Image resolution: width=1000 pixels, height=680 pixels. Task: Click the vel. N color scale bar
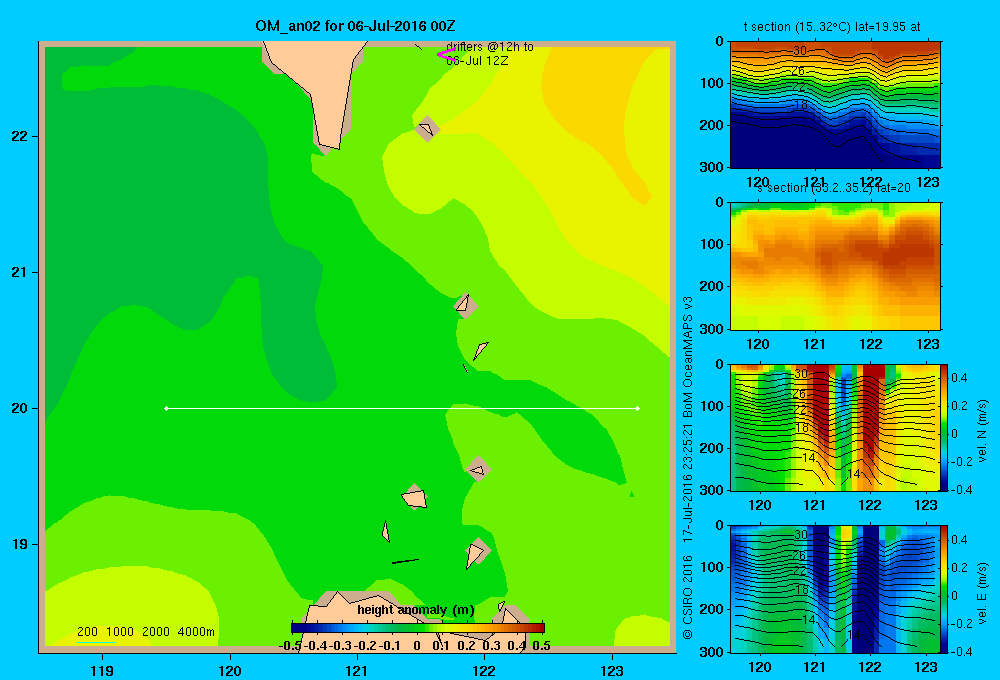click(945, 427)
